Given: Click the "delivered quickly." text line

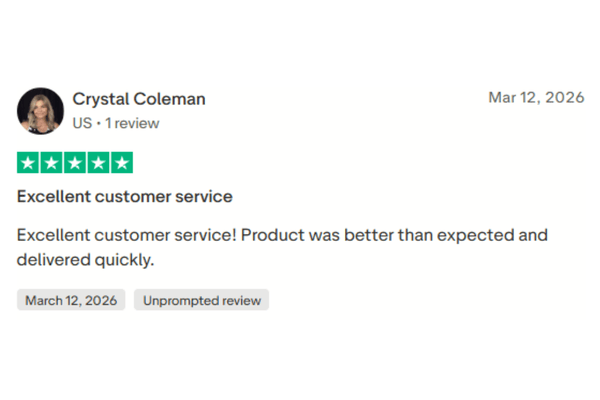Looking at the screenshot, I should coord(84,260).
